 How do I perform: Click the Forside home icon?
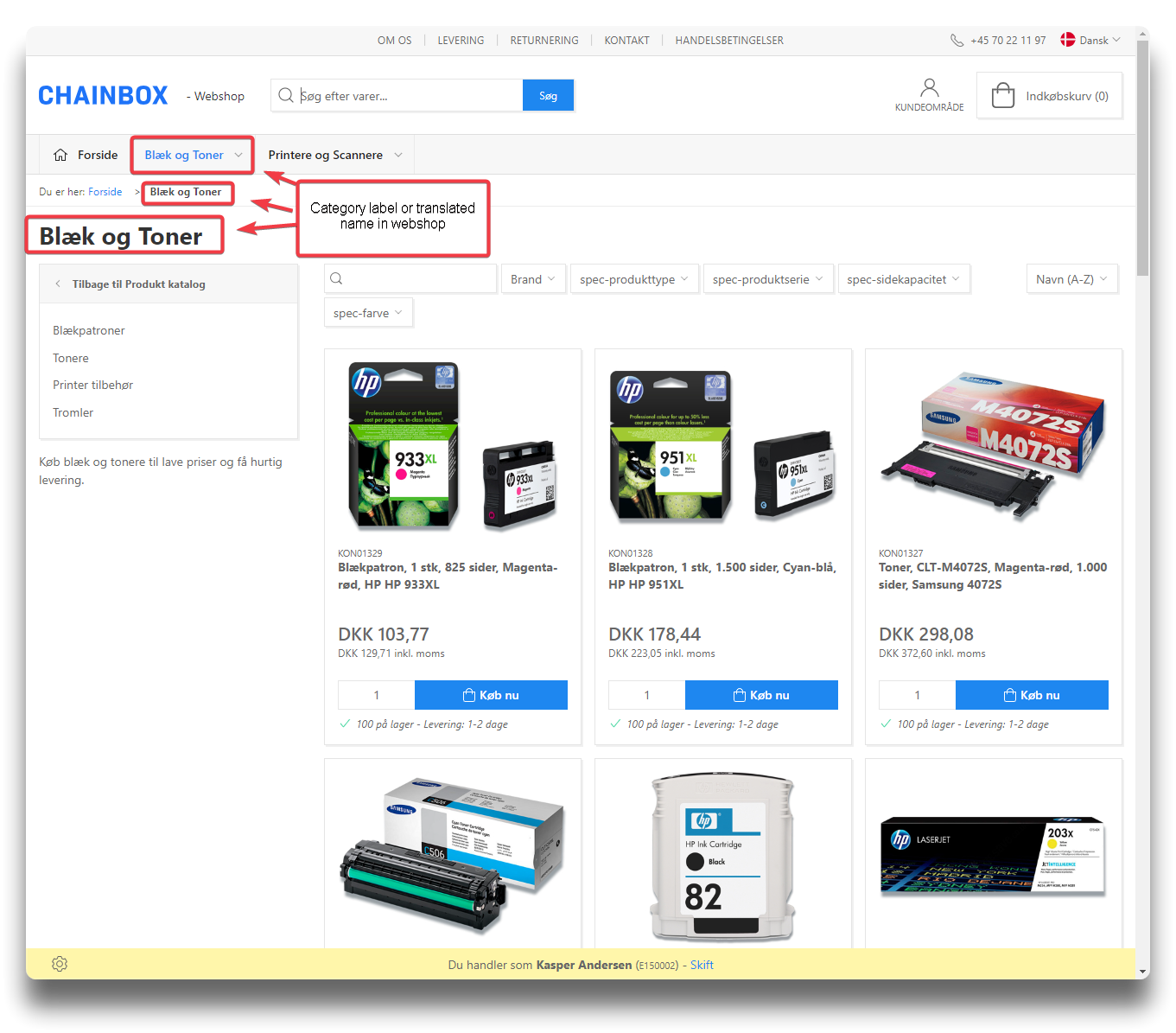click(60, 155)
